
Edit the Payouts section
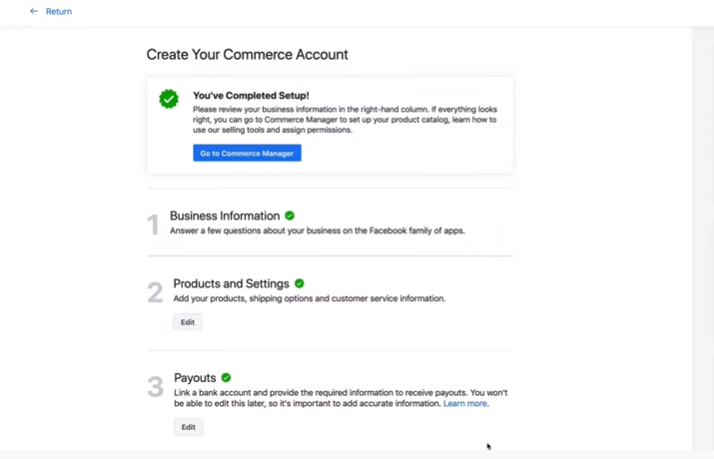click(x=189, y=427)
